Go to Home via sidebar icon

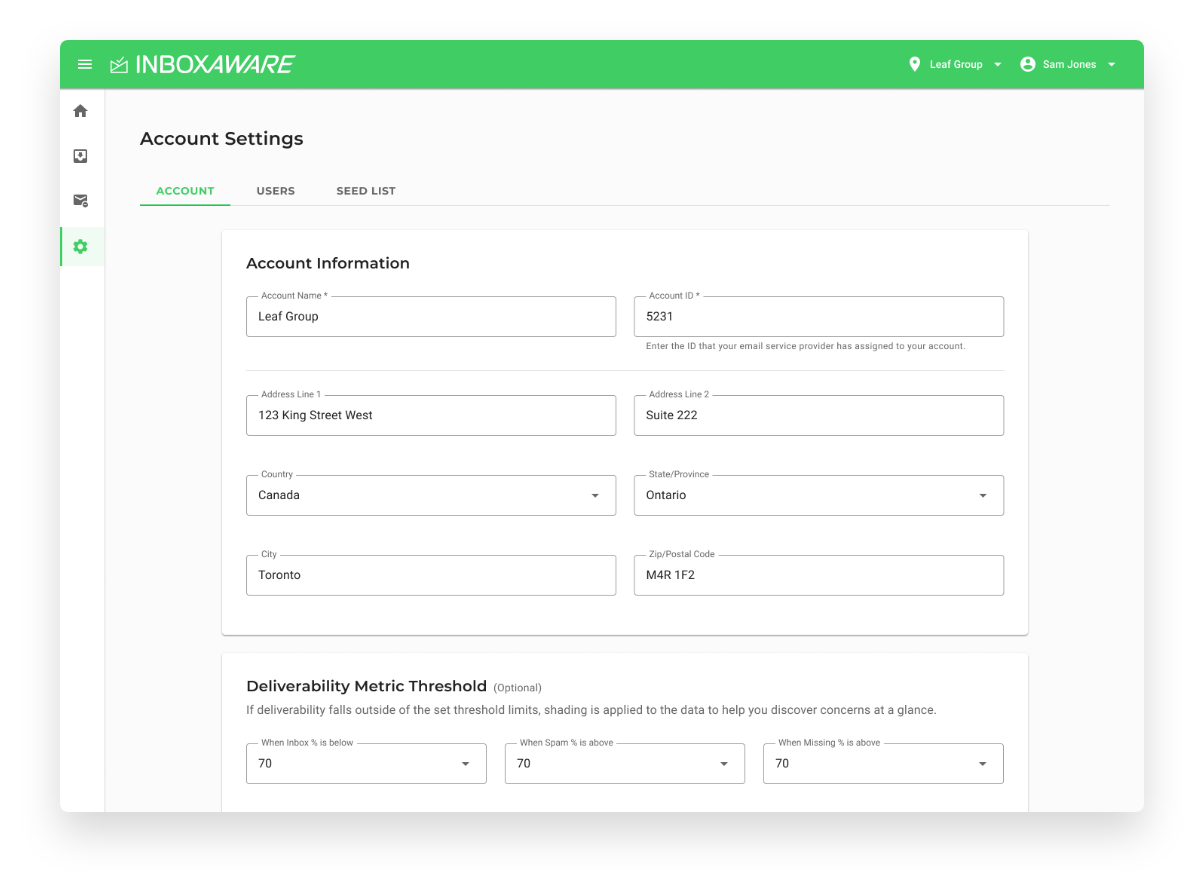coord(81,111)
